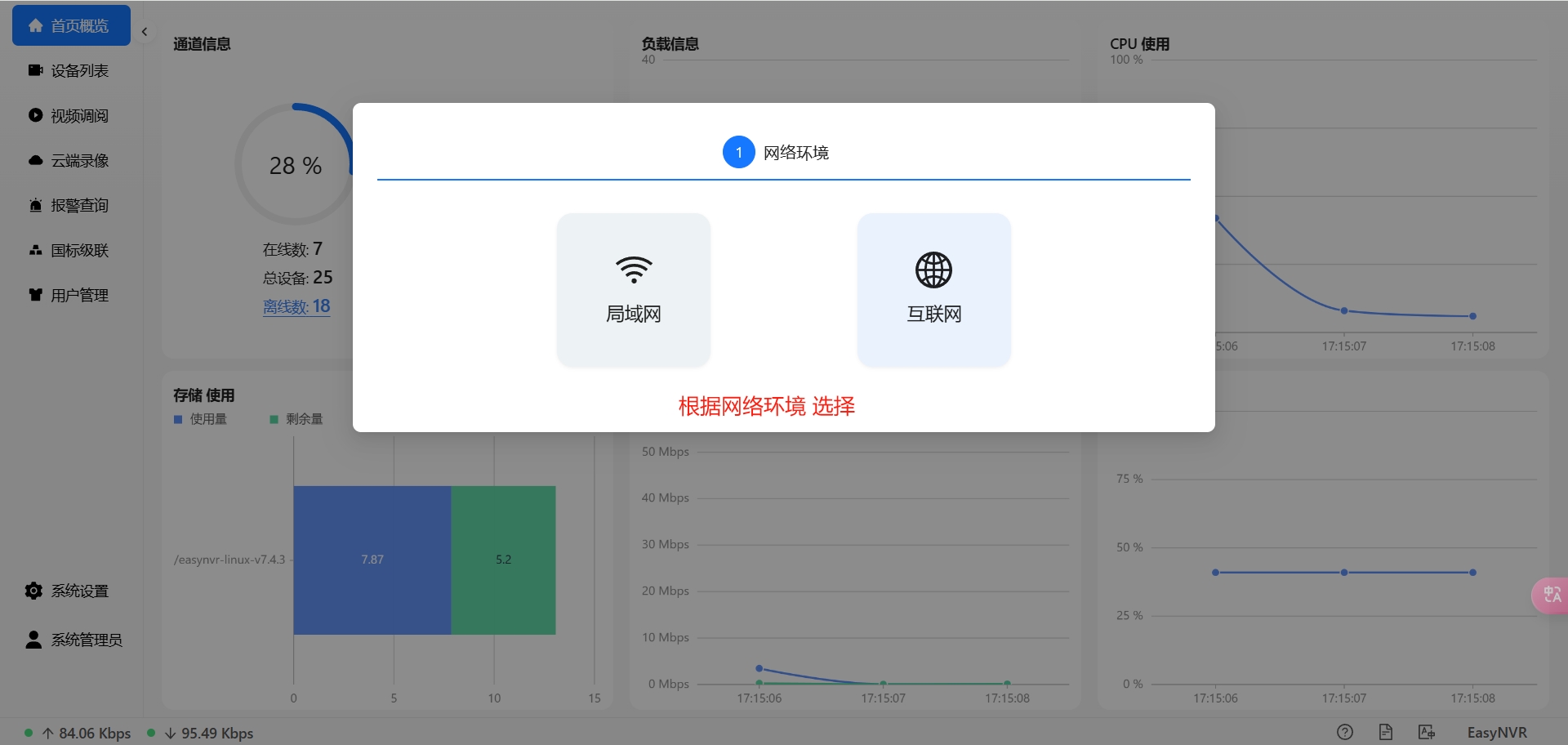Click the font/language icon near EasyNVR label
Viewport: 1568px width, 745px height.
click(1426, 732)
